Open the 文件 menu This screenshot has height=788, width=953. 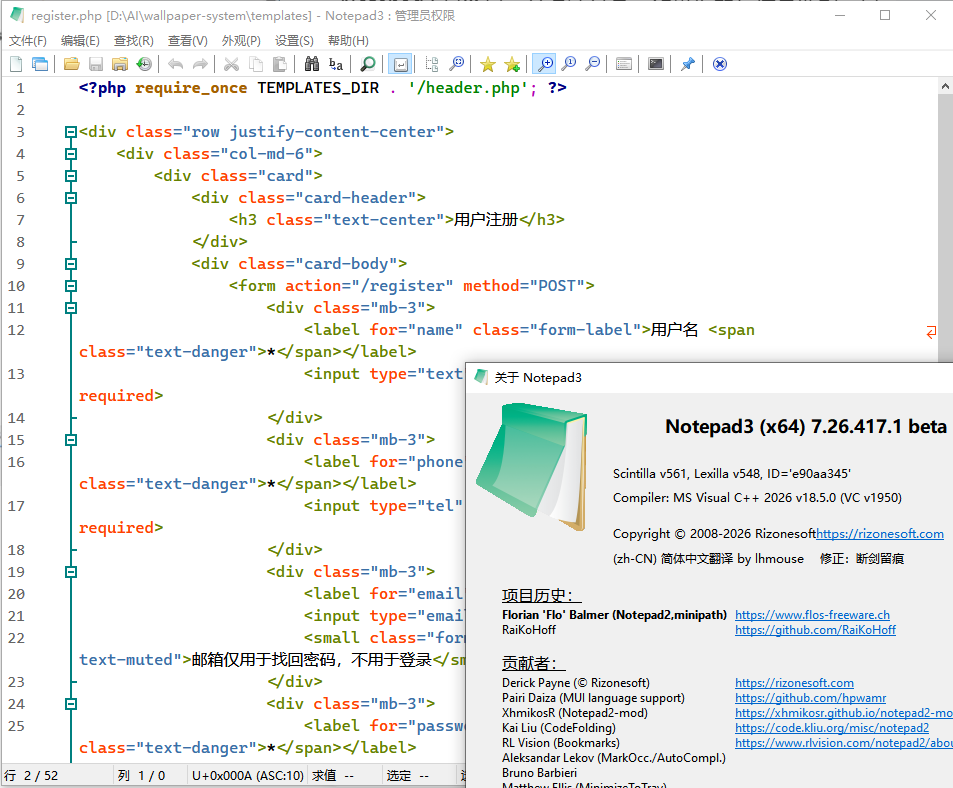coord(27,40)
